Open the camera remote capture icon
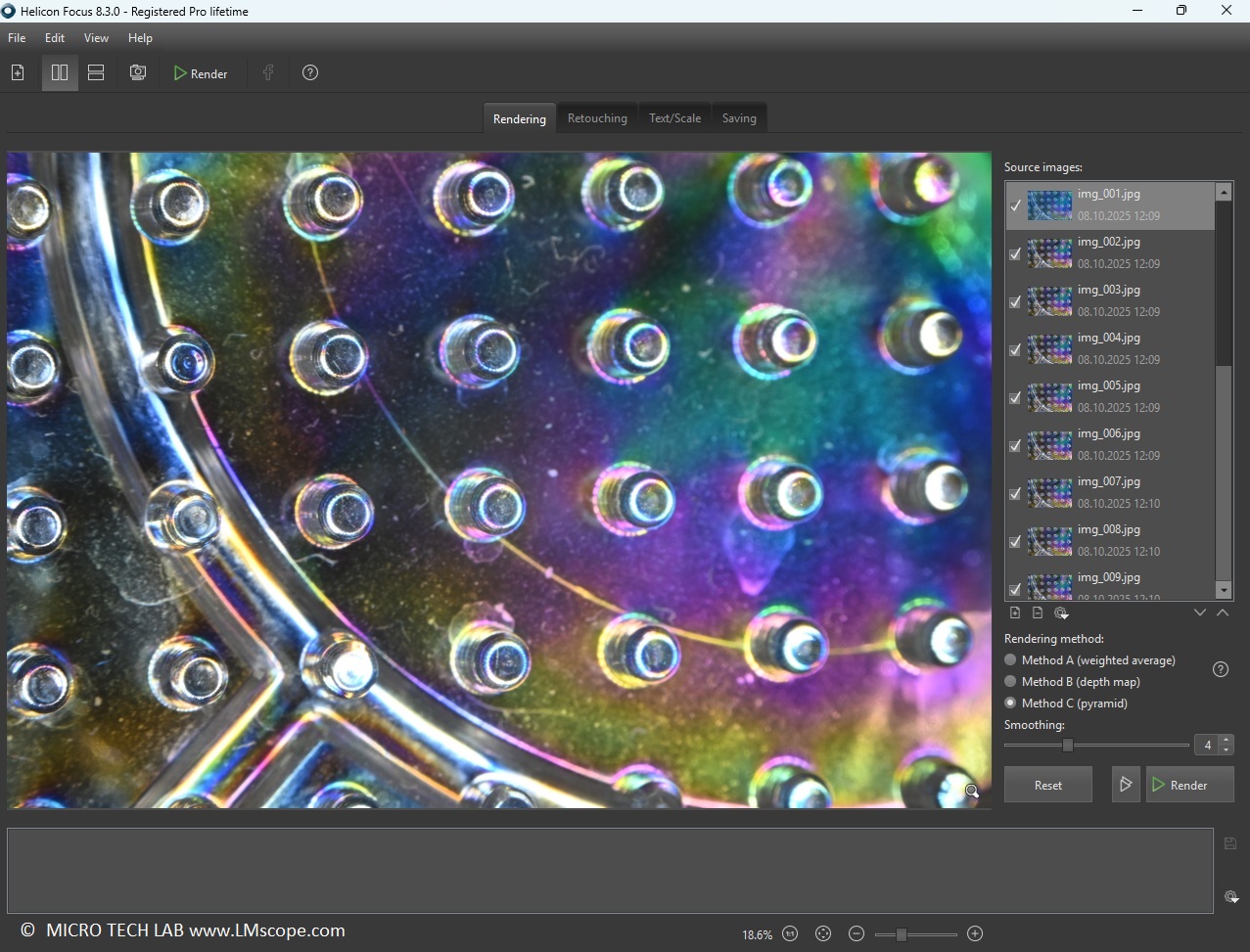 tap(138, 73)
